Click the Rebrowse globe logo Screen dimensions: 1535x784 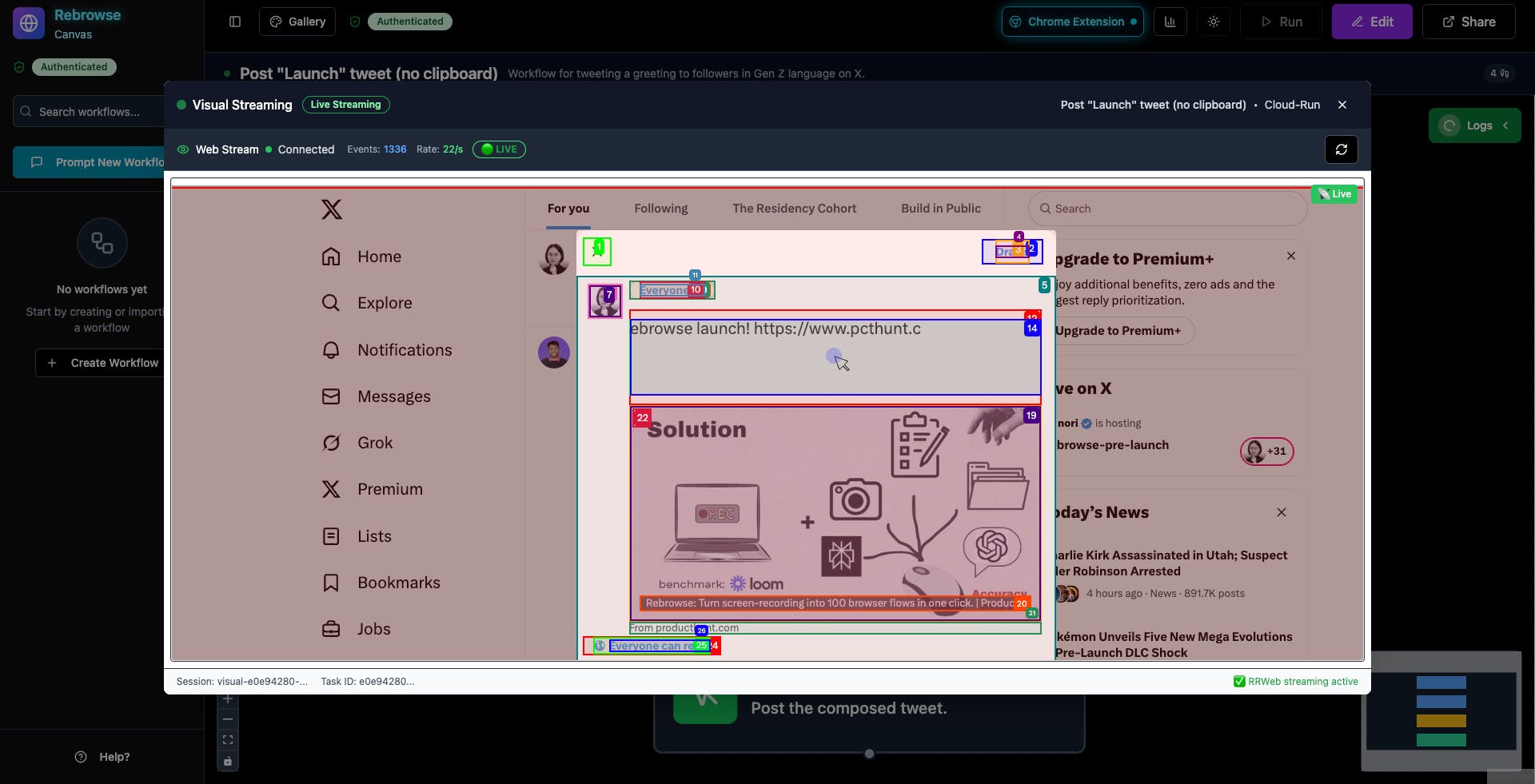click(x=29, y=23)
